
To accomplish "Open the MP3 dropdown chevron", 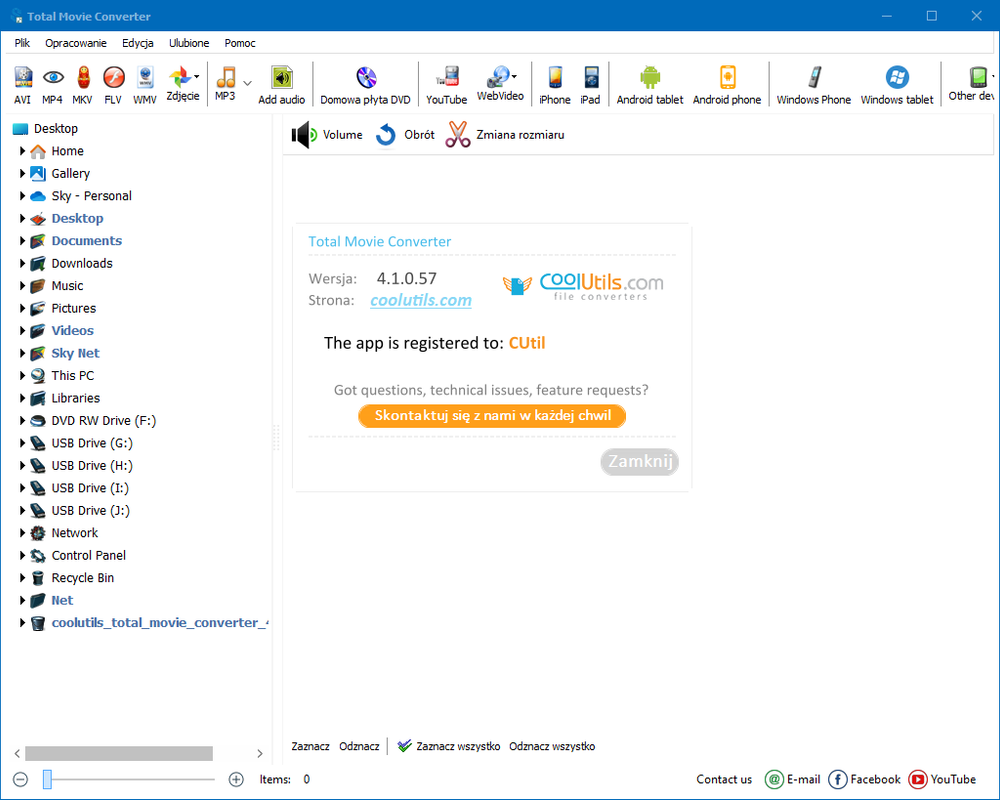I will tap(247, 83).
